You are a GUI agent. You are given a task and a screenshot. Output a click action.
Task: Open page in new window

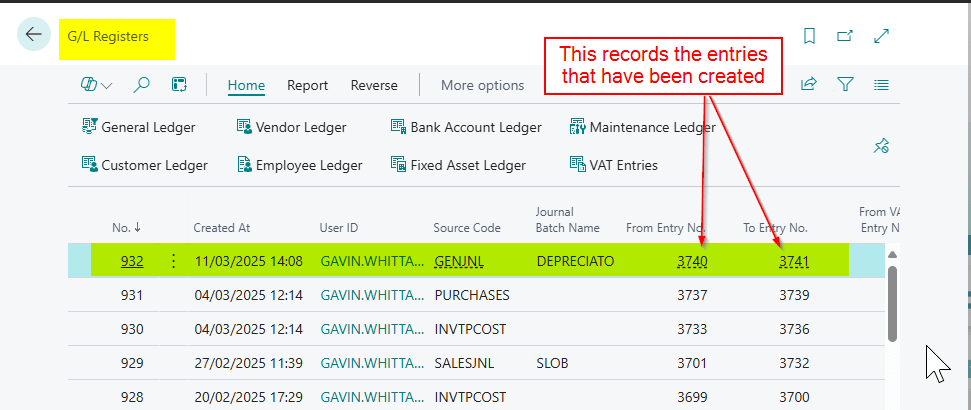coord(845,36)
